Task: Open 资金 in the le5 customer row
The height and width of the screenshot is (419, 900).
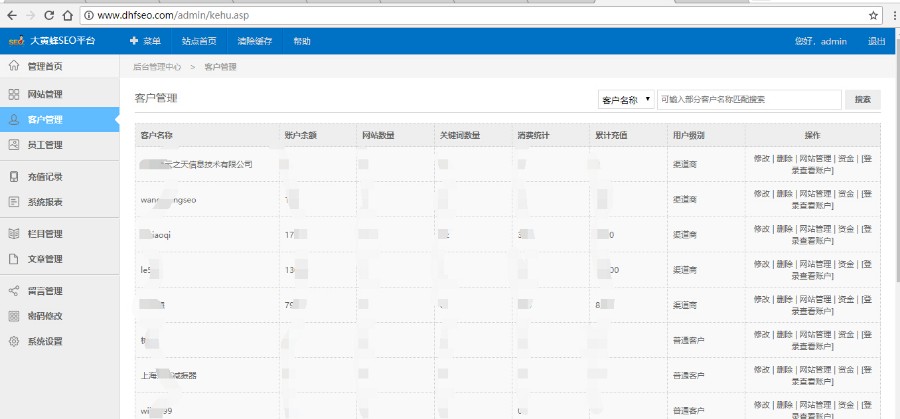Action: pos(846,264)
